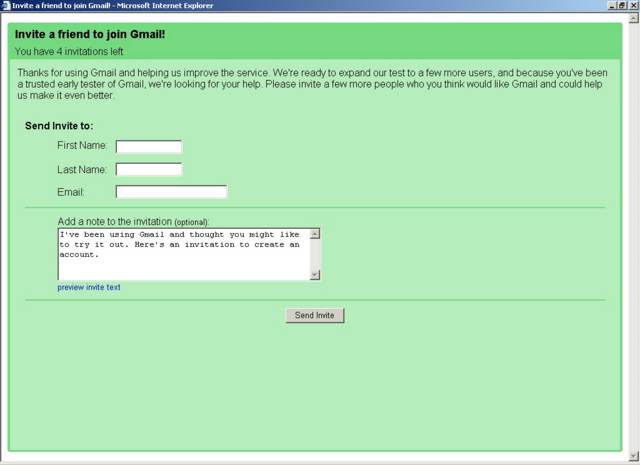Click the "Last Name:" label
Viewport: 640px width, 465px height.
pyautogui.click(x=82, y=169)
